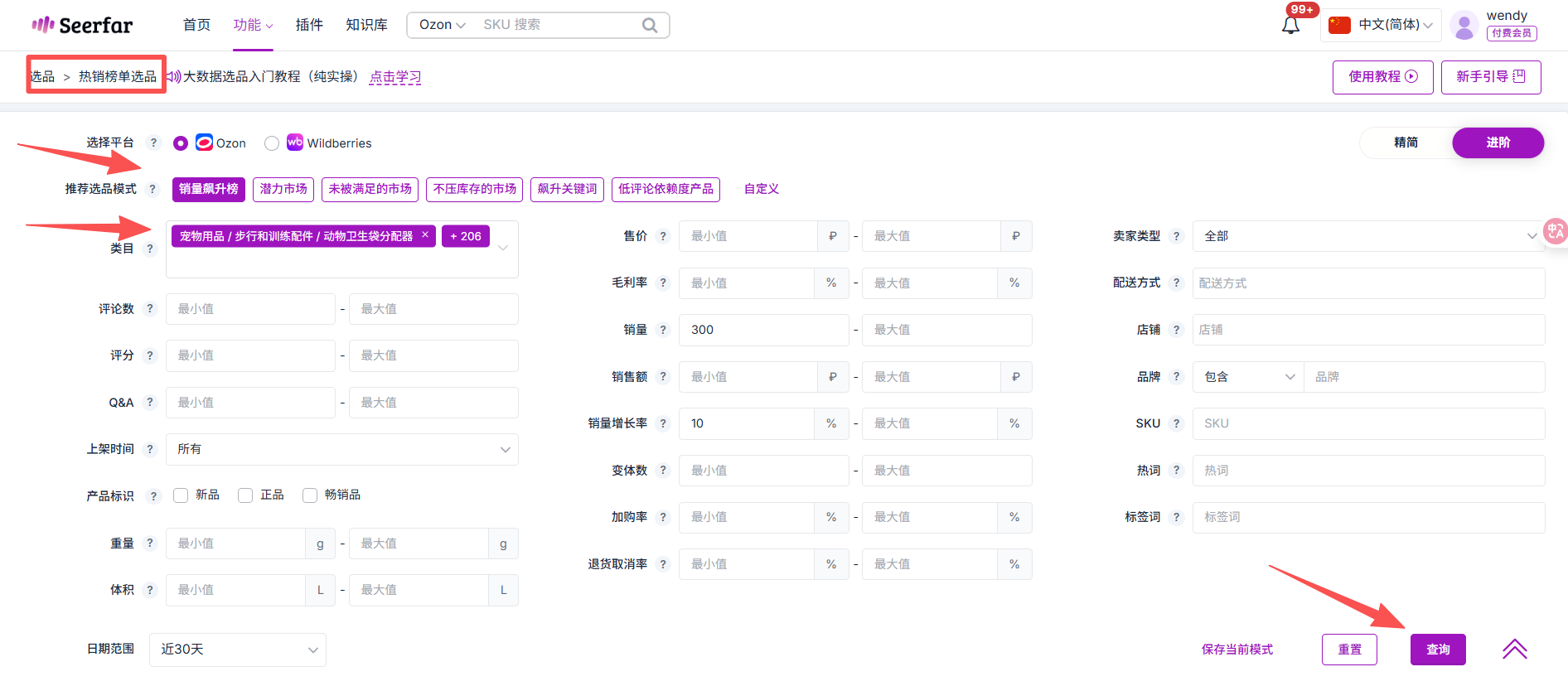The height and width of the screenshot is (686, 1568).
Task: Open the 卖家类型 dropdown
Action: (1367, 236)
